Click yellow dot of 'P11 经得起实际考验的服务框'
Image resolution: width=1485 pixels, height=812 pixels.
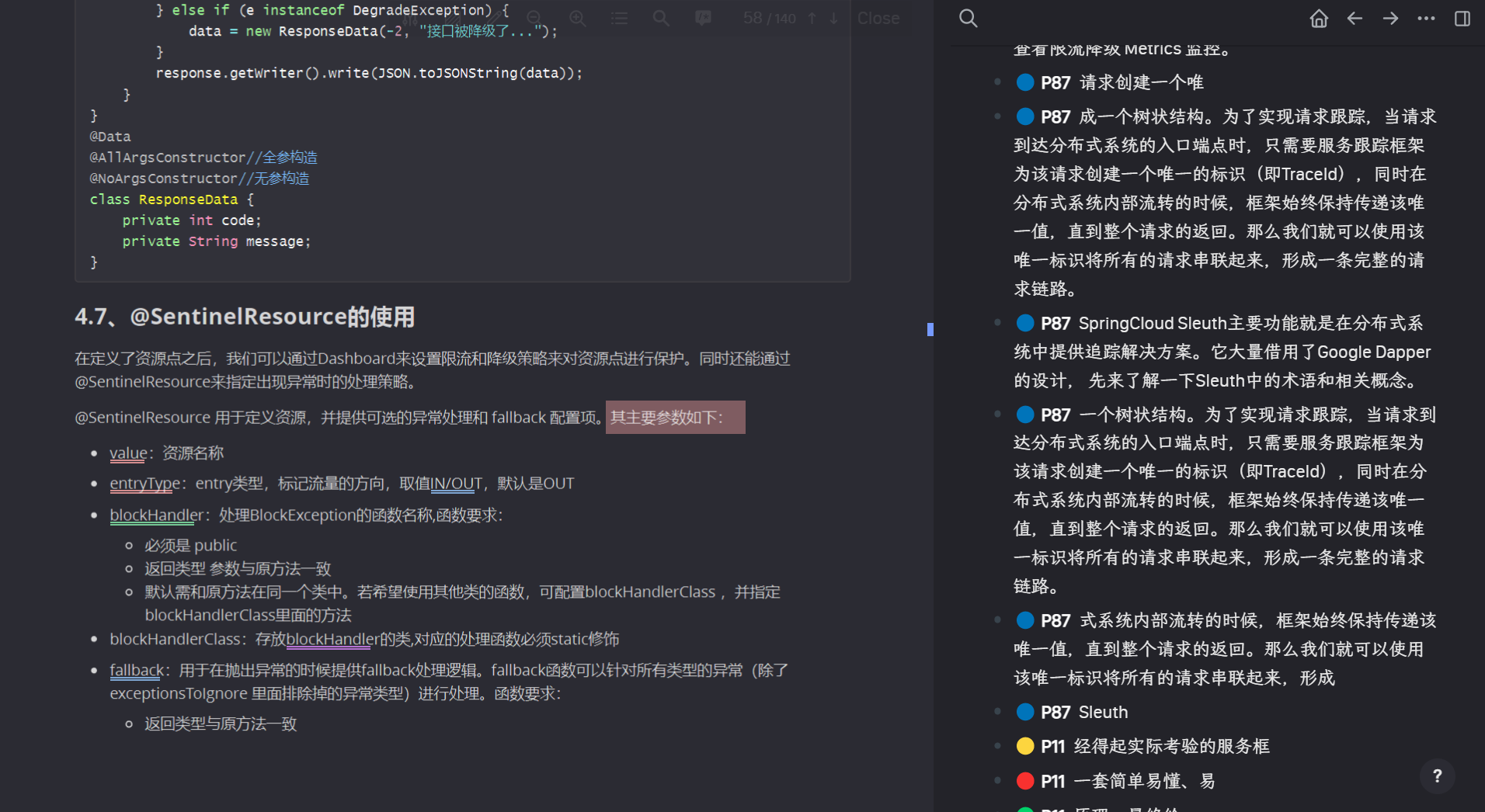pyautogui.click(x=1025, y=746)
